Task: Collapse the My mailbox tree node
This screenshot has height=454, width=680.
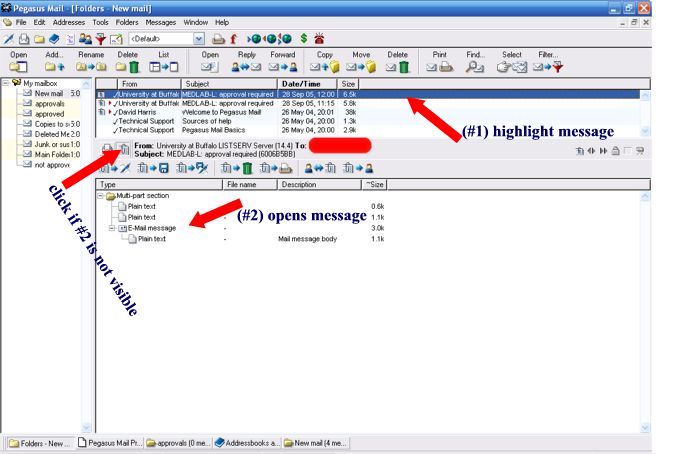Action: coord(6,82)
